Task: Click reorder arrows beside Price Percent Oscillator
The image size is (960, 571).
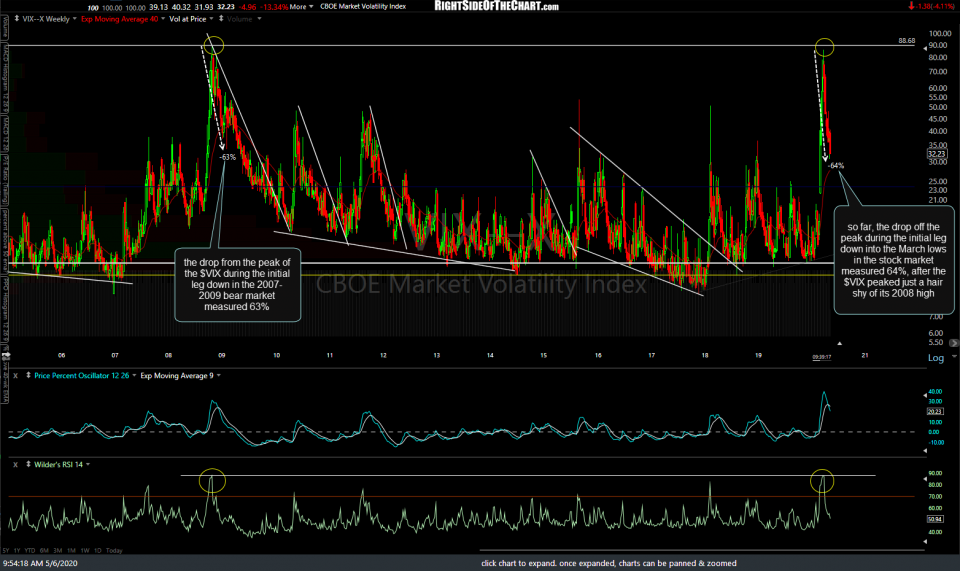Action: [x=28, y=376]
